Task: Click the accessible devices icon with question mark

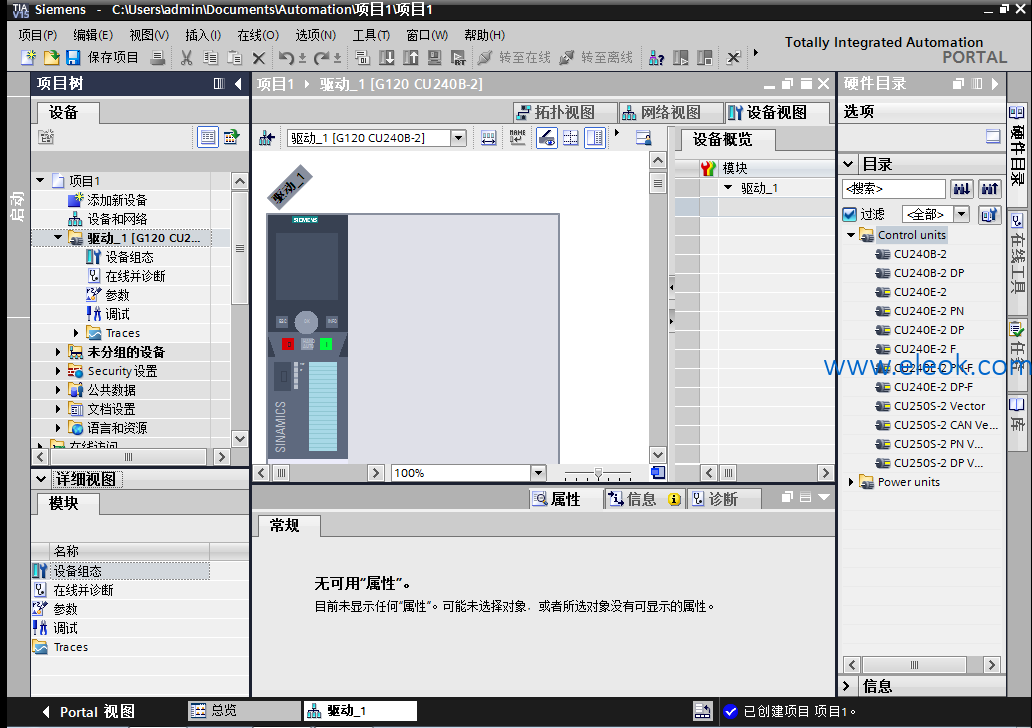Action: pyautogui.click(x=656, y=58)
